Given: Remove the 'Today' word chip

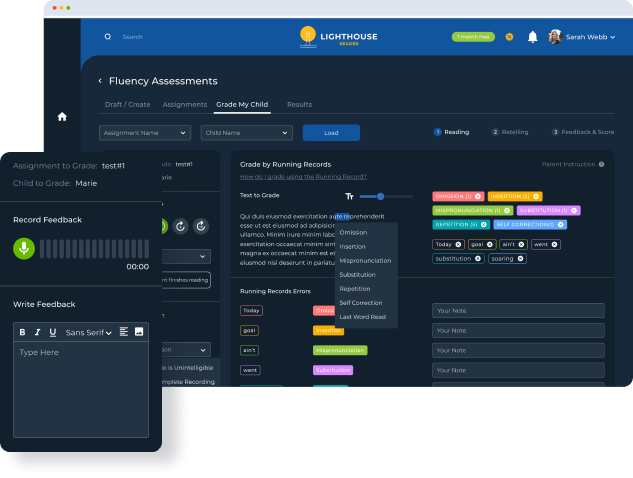Looking at the screenshot, I should [x=458, y=244].
